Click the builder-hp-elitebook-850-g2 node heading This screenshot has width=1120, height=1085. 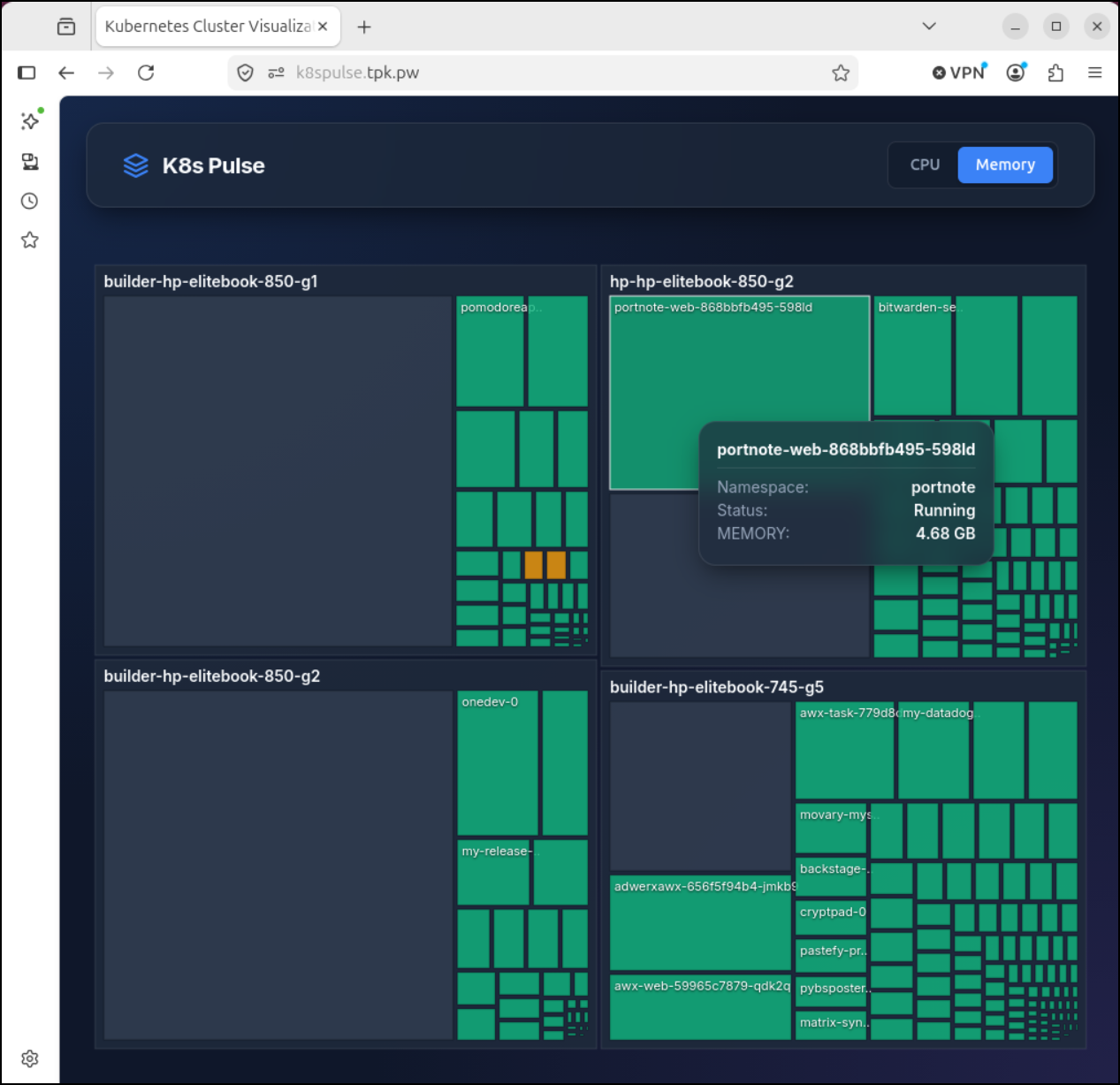(212, 676)
